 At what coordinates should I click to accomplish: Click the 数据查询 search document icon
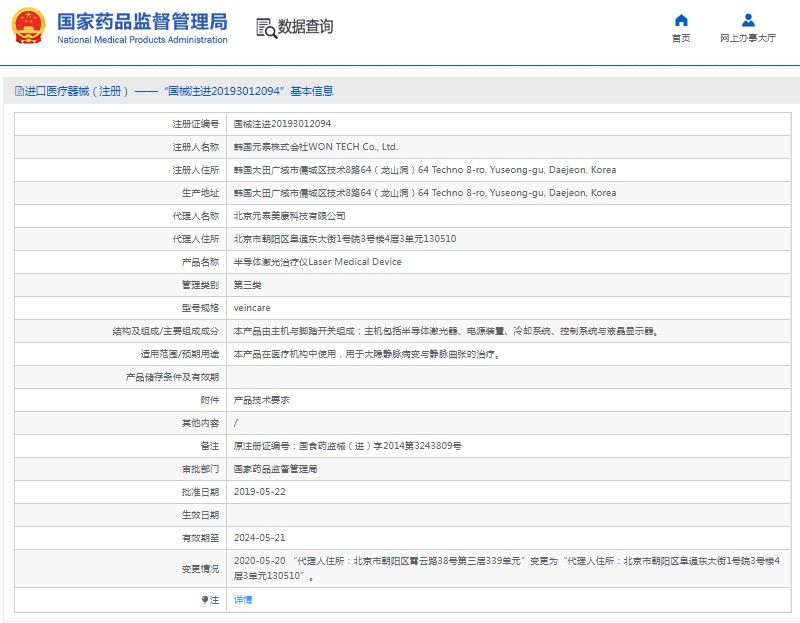click(x=266, y=28)
